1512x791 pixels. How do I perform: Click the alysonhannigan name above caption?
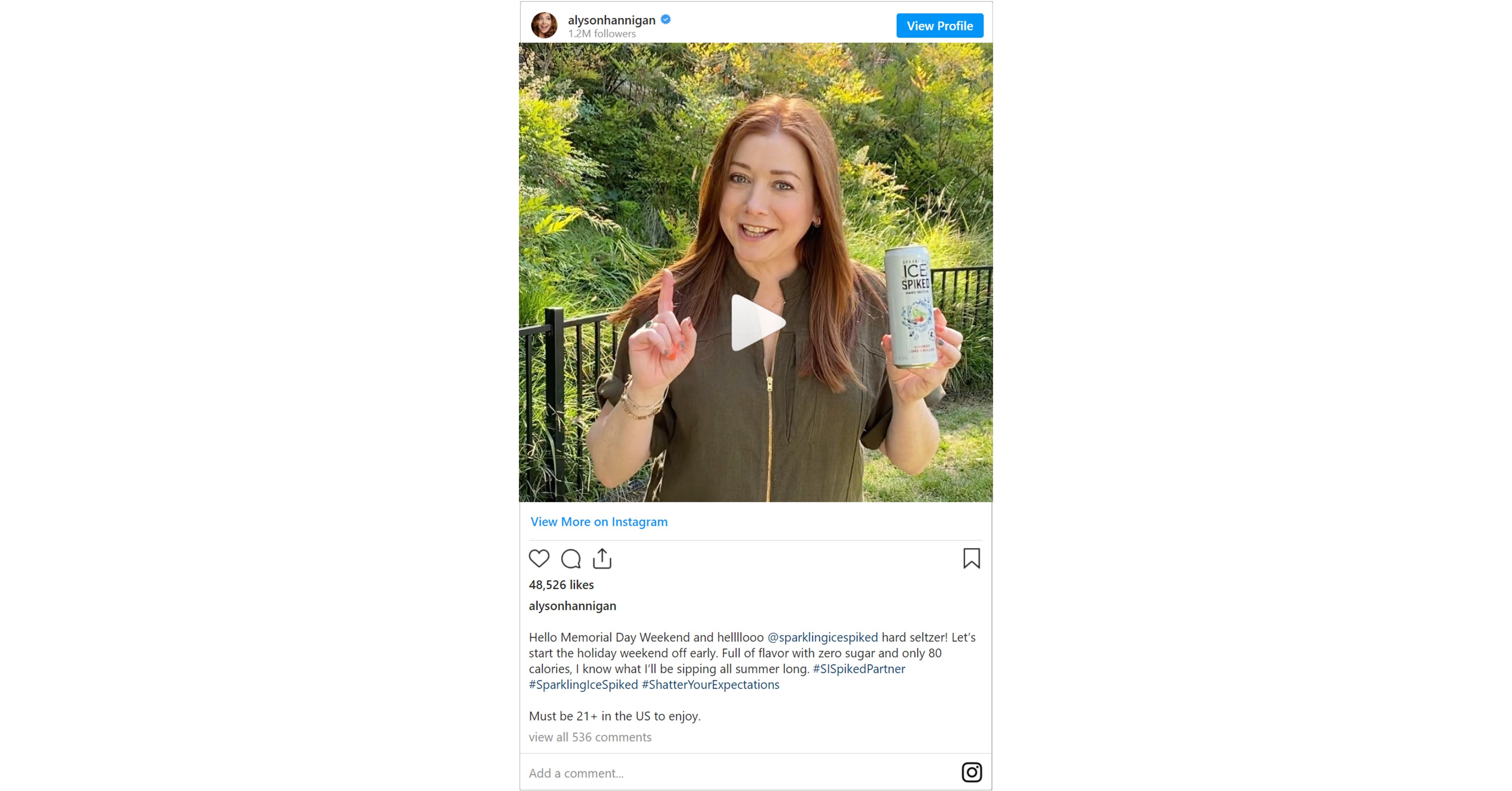(572, 606)
